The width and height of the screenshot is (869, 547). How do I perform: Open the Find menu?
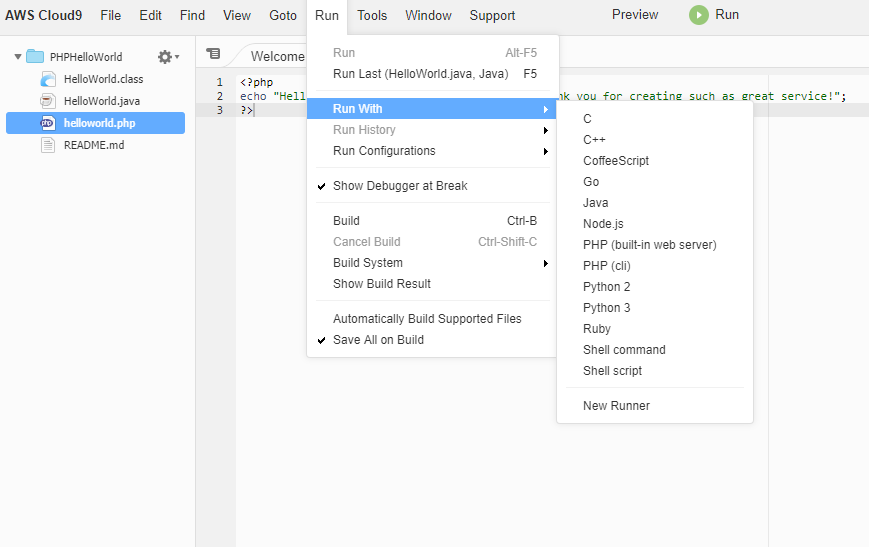coord(192,16)
